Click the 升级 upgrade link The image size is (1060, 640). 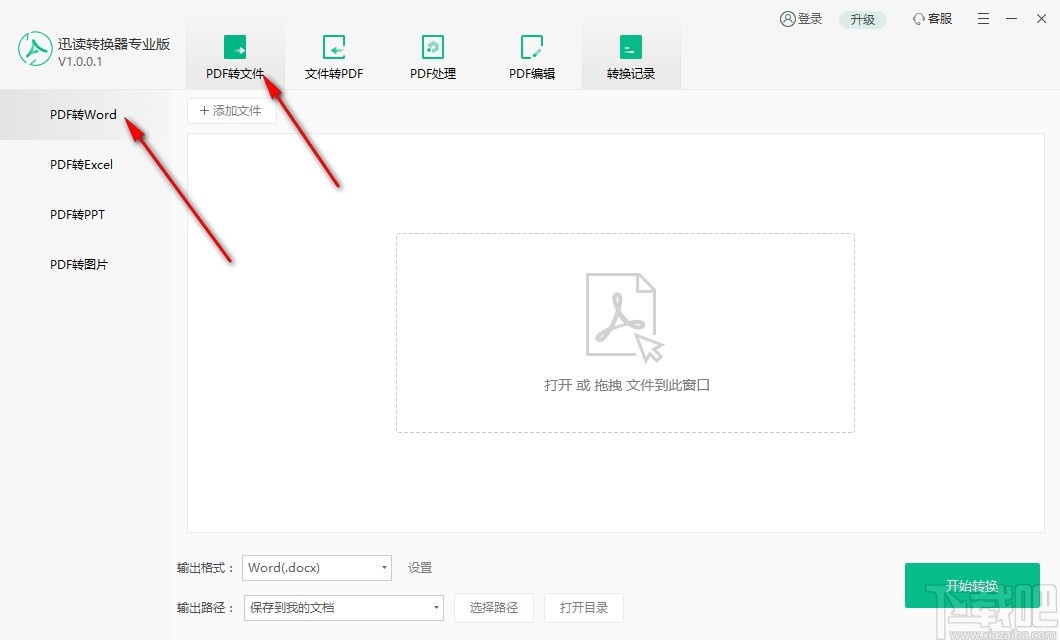point(862,18)
